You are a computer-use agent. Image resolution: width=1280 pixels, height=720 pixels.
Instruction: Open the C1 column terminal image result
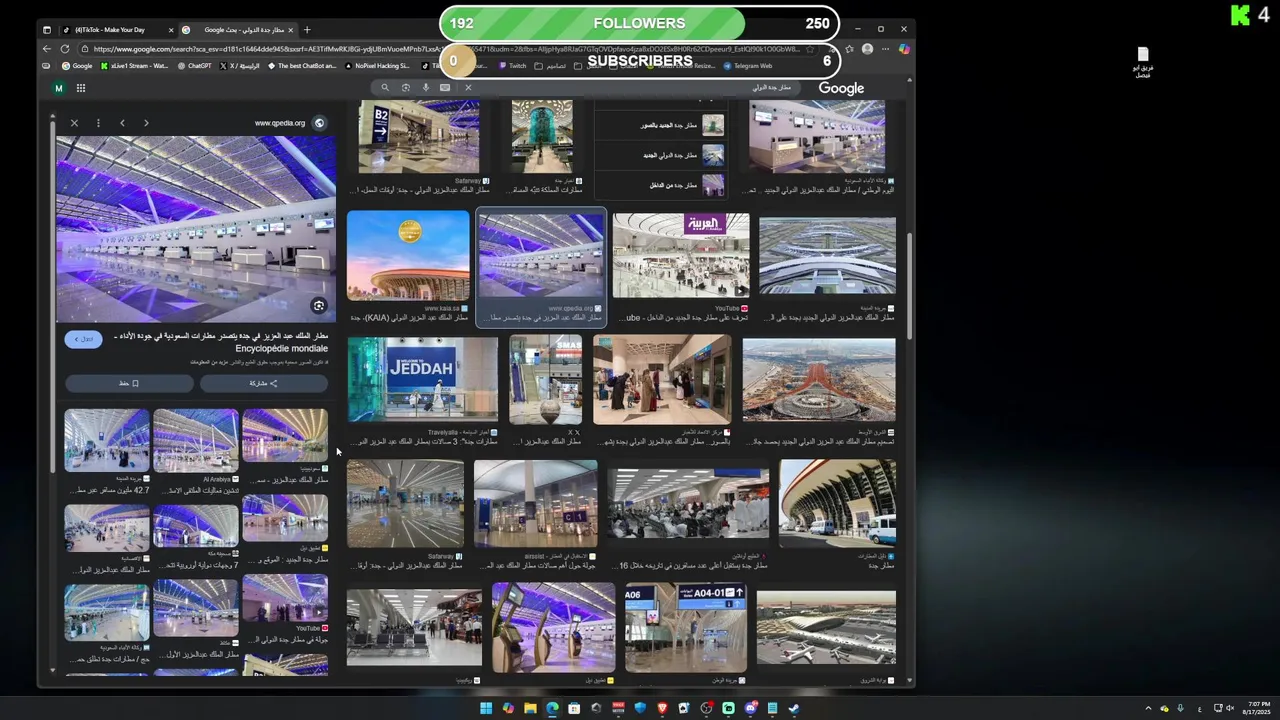(x=536, y=503)
